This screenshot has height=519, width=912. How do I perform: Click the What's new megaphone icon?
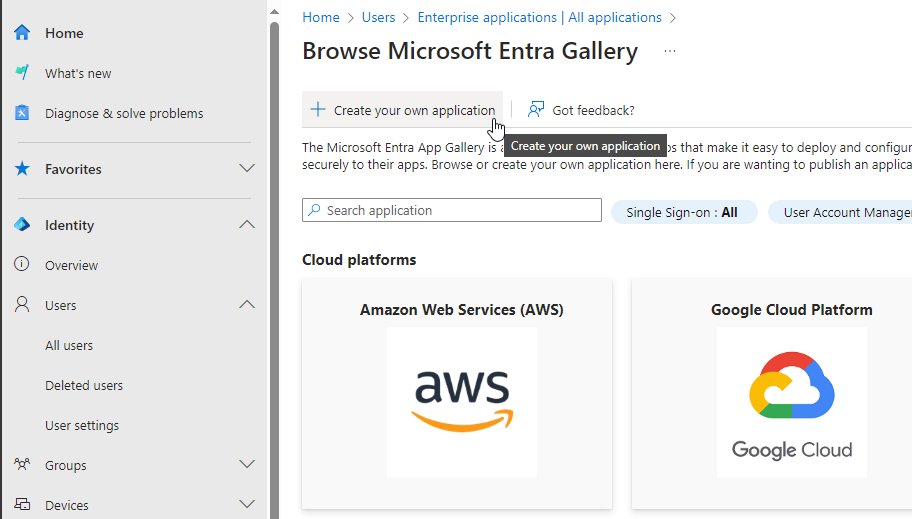click(22, 72)
